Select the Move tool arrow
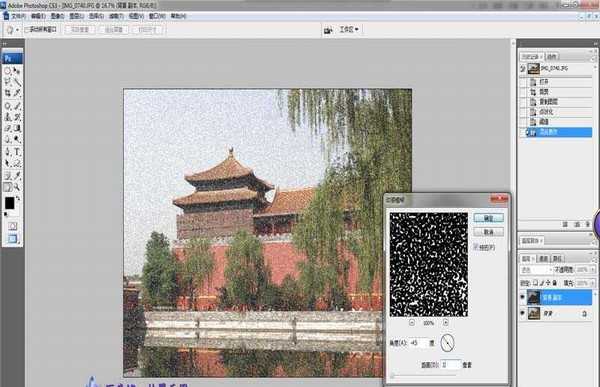The height and width of the screenshot is (387, 600). [17, 71]
